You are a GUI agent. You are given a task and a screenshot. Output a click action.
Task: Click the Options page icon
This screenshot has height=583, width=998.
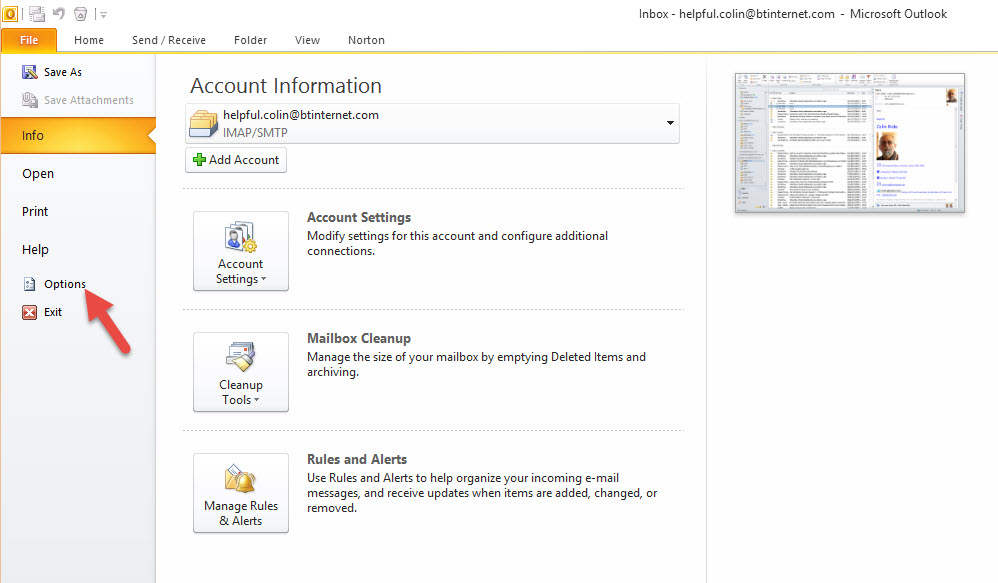29,284
